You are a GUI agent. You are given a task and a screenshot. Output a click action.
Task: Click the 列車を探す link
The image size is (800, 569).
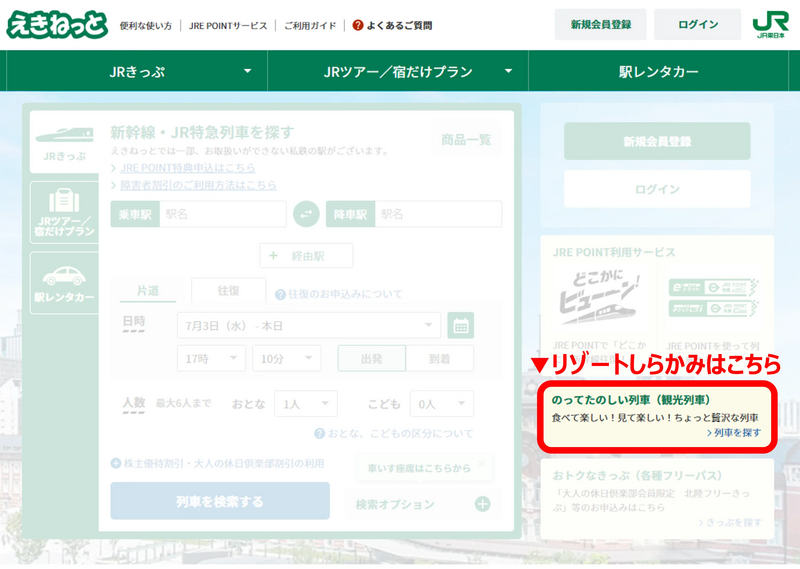click(736, 433)
